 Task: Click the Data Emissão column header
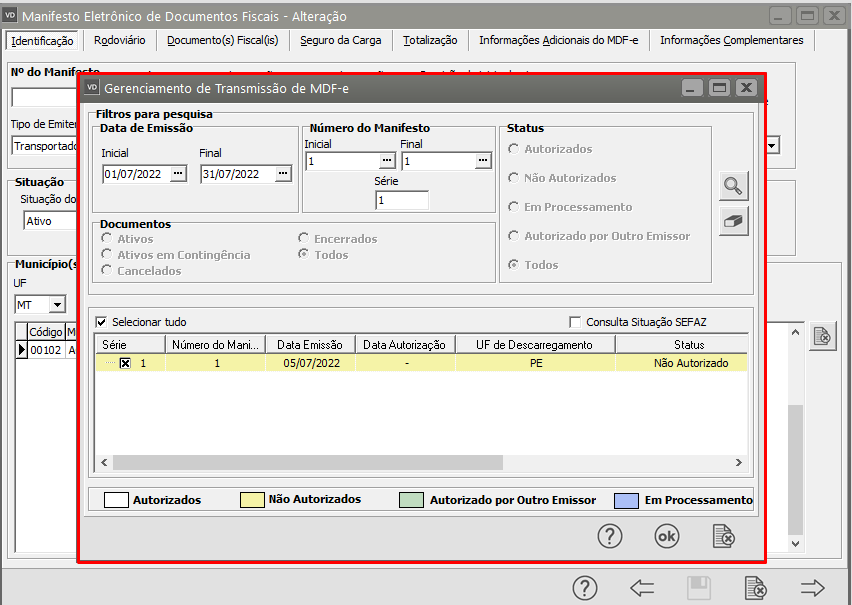click(310, 345)
